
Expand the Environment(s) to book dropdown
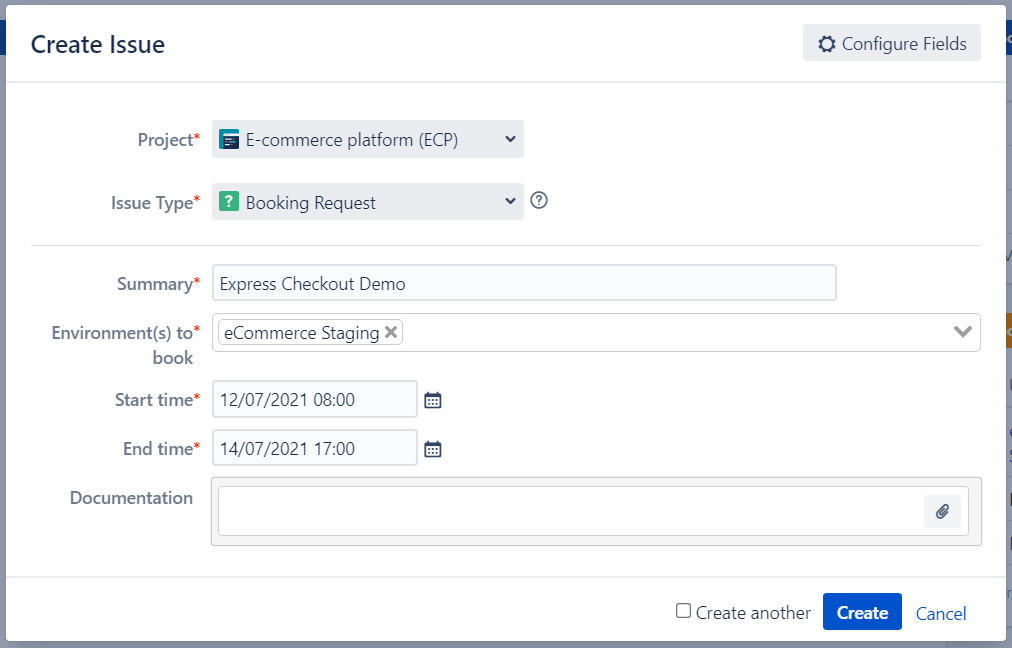(961, 331)
